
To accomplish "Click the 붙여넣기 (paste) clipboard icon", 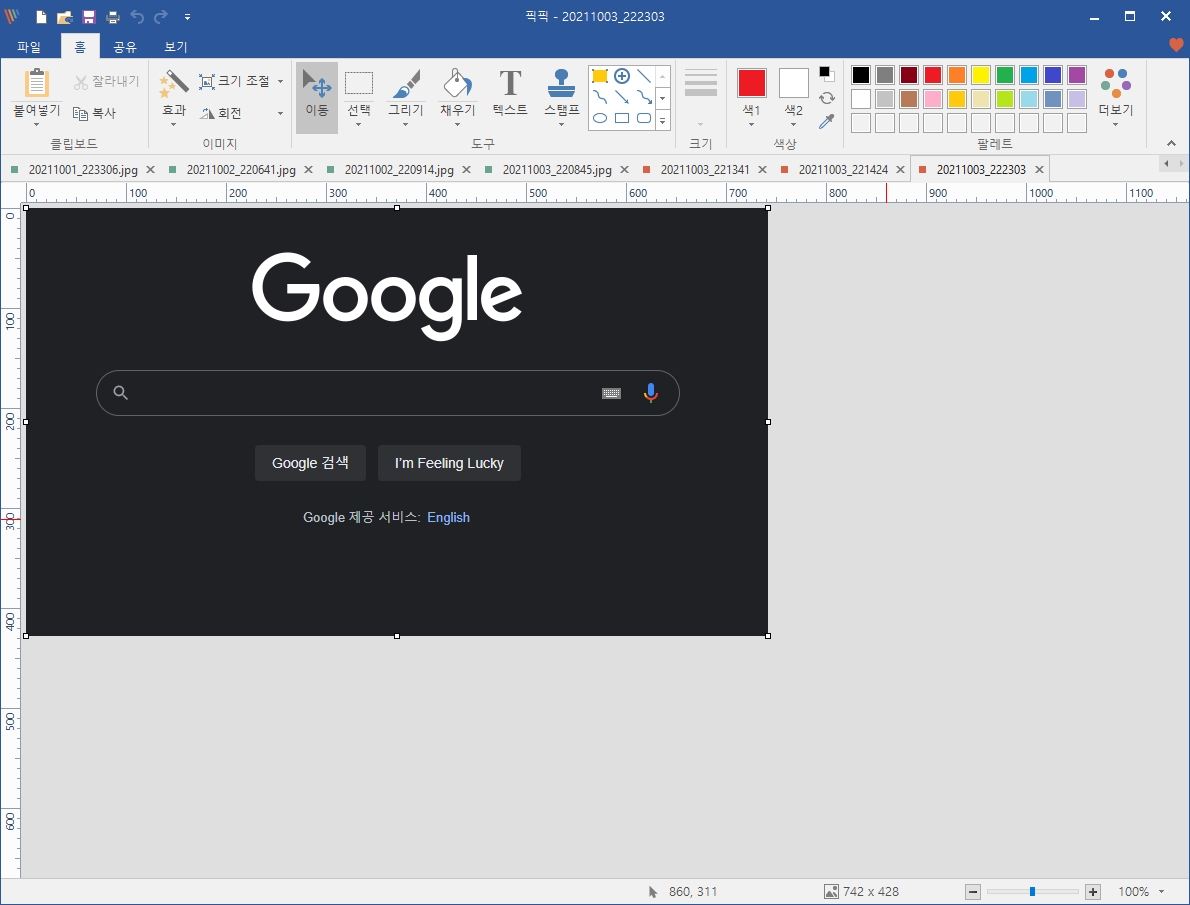I will click(x=36, y=84).
